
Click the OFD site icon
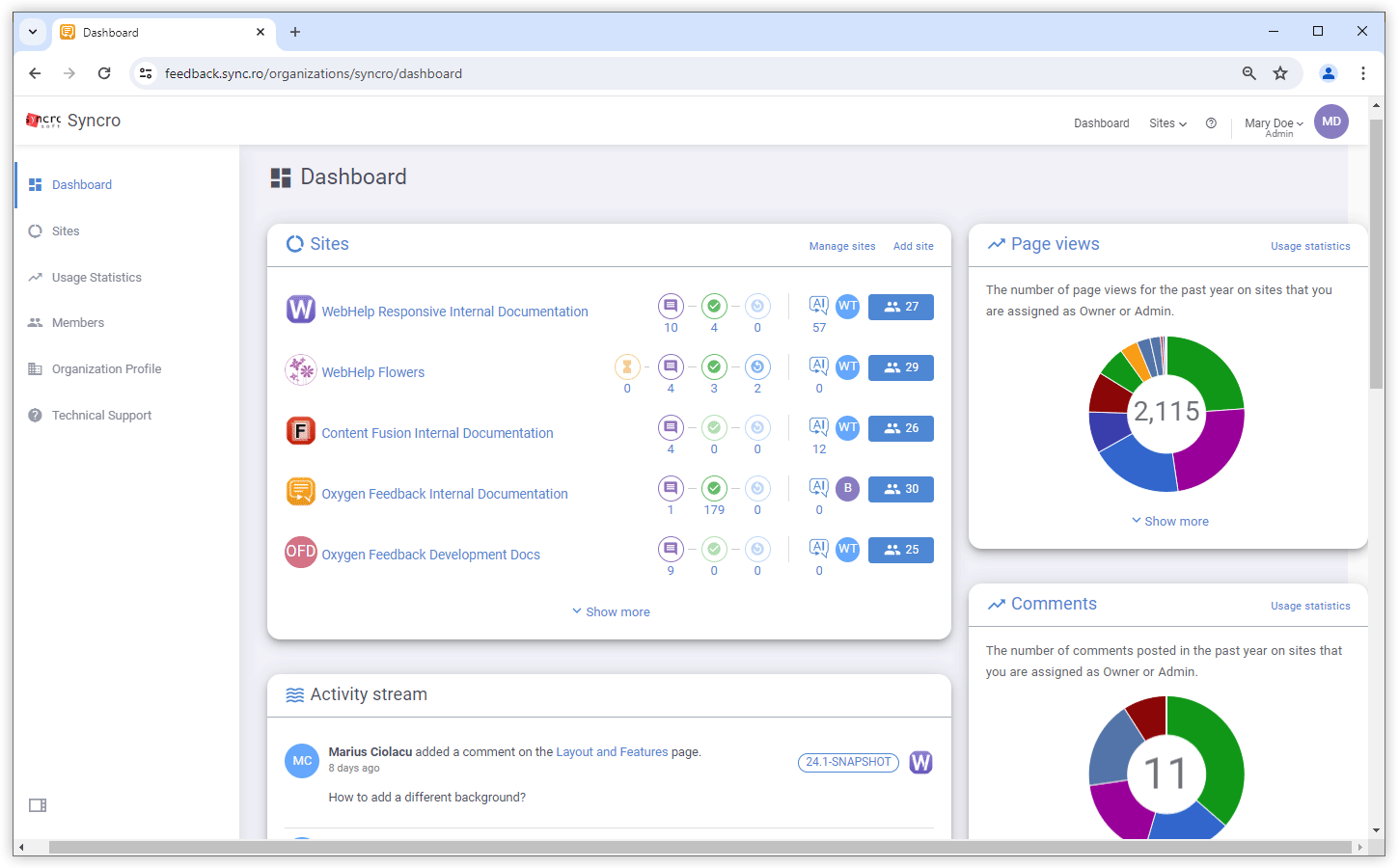click(x=301, y=552)
